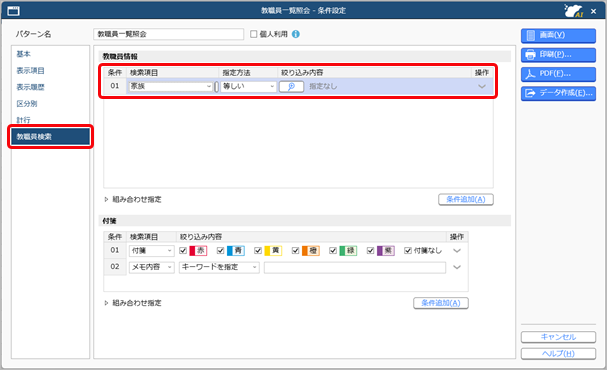
Task: Click the PDF(E)... button
Action: point(558,74)
